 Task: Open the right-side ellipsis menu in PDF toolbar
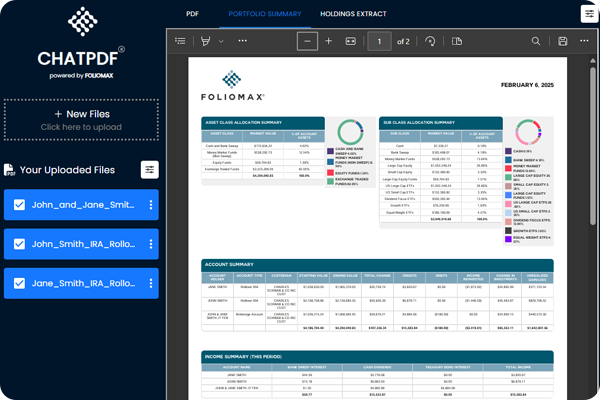click(x=584, y=41)
